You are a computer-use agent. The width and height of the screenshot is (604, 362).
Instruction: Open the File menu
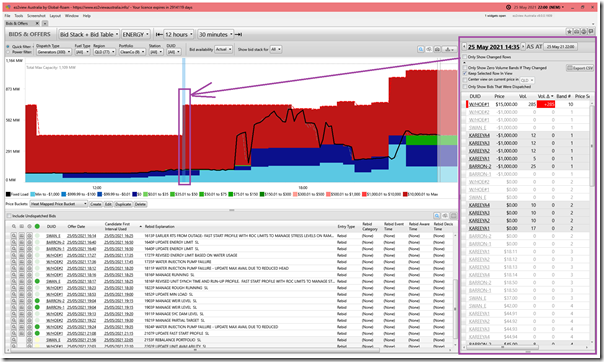(x=7, y=16)
